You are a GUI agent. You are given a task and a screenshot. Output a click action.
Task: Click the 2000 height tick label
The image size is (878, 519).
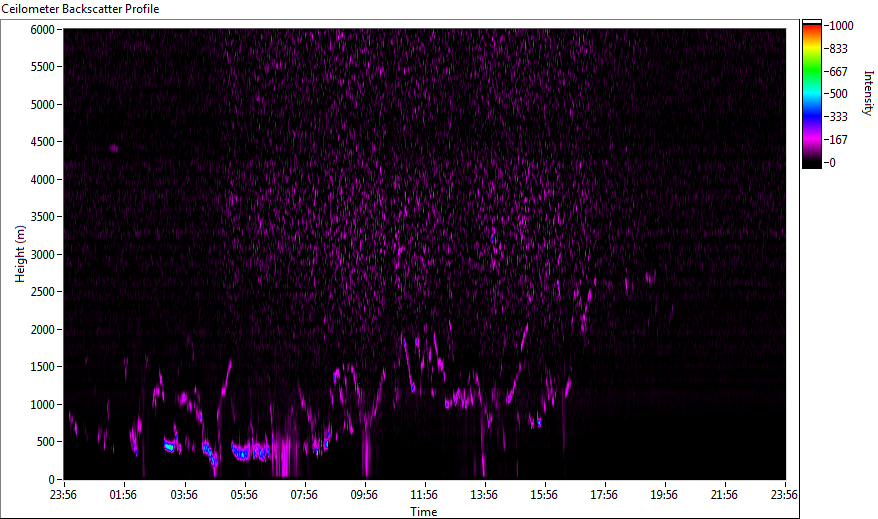tap(43, 329)
